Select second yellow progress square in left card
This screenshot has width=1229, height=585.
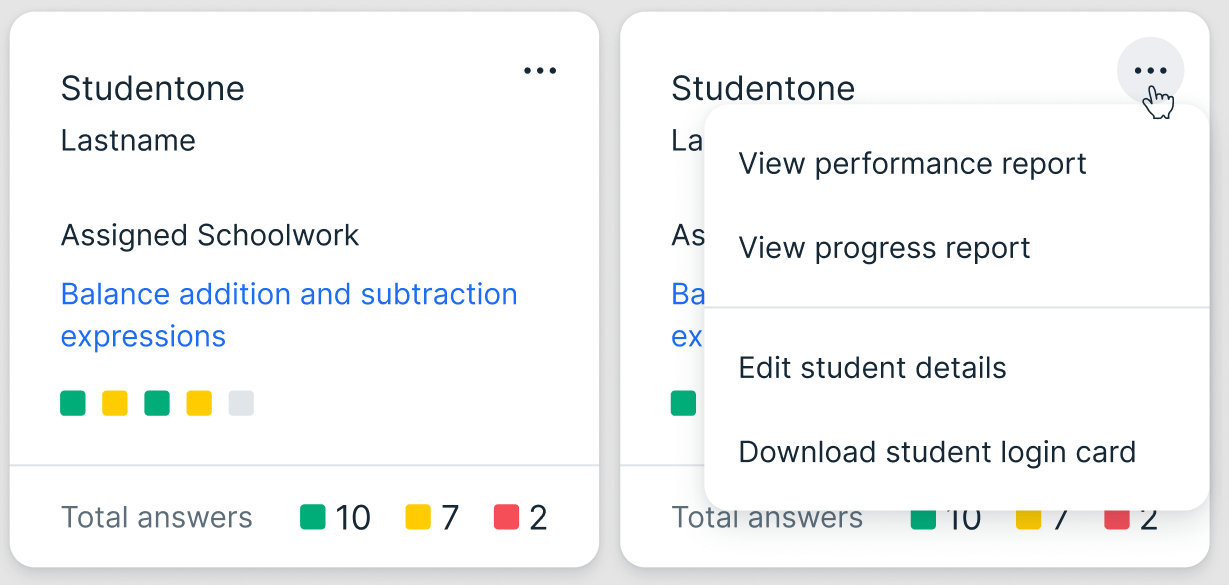coord(199,403)
